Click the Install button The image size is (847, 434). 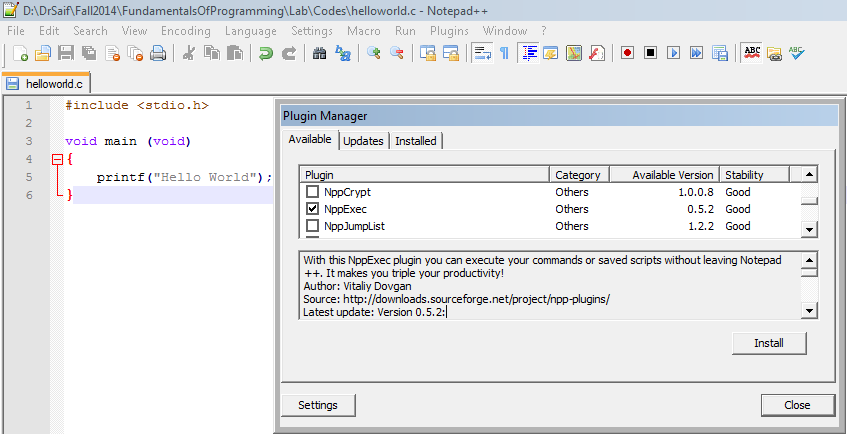(769, 343)
